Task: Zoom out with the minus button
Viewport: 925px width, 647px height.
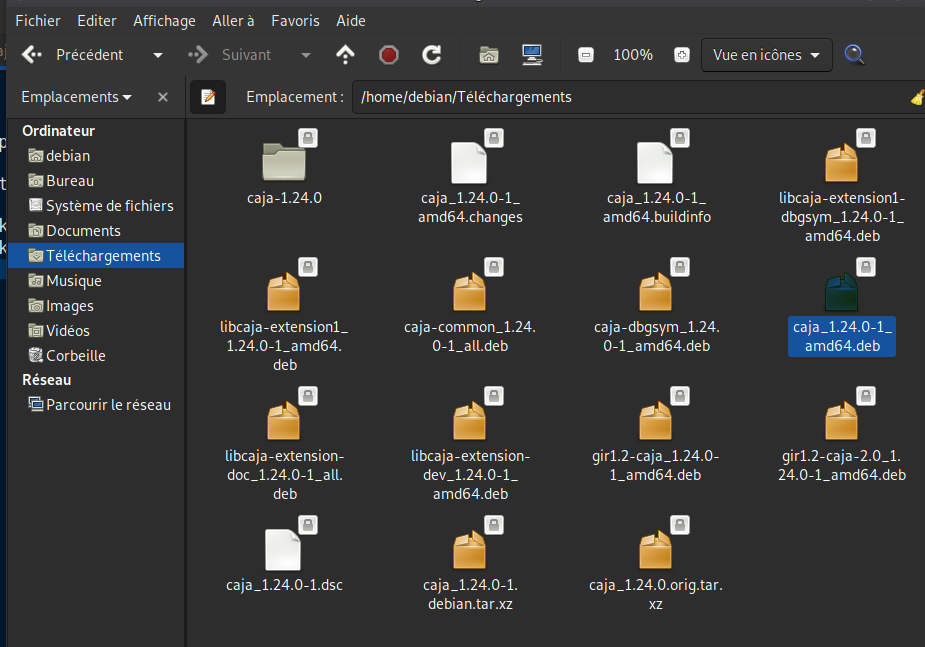Action: [586, 55]
